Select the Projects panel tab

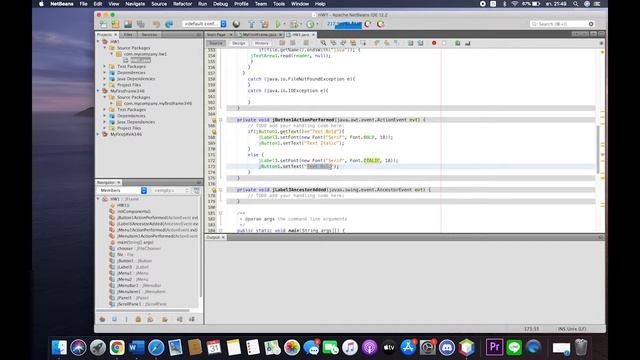tap(107, 35)
